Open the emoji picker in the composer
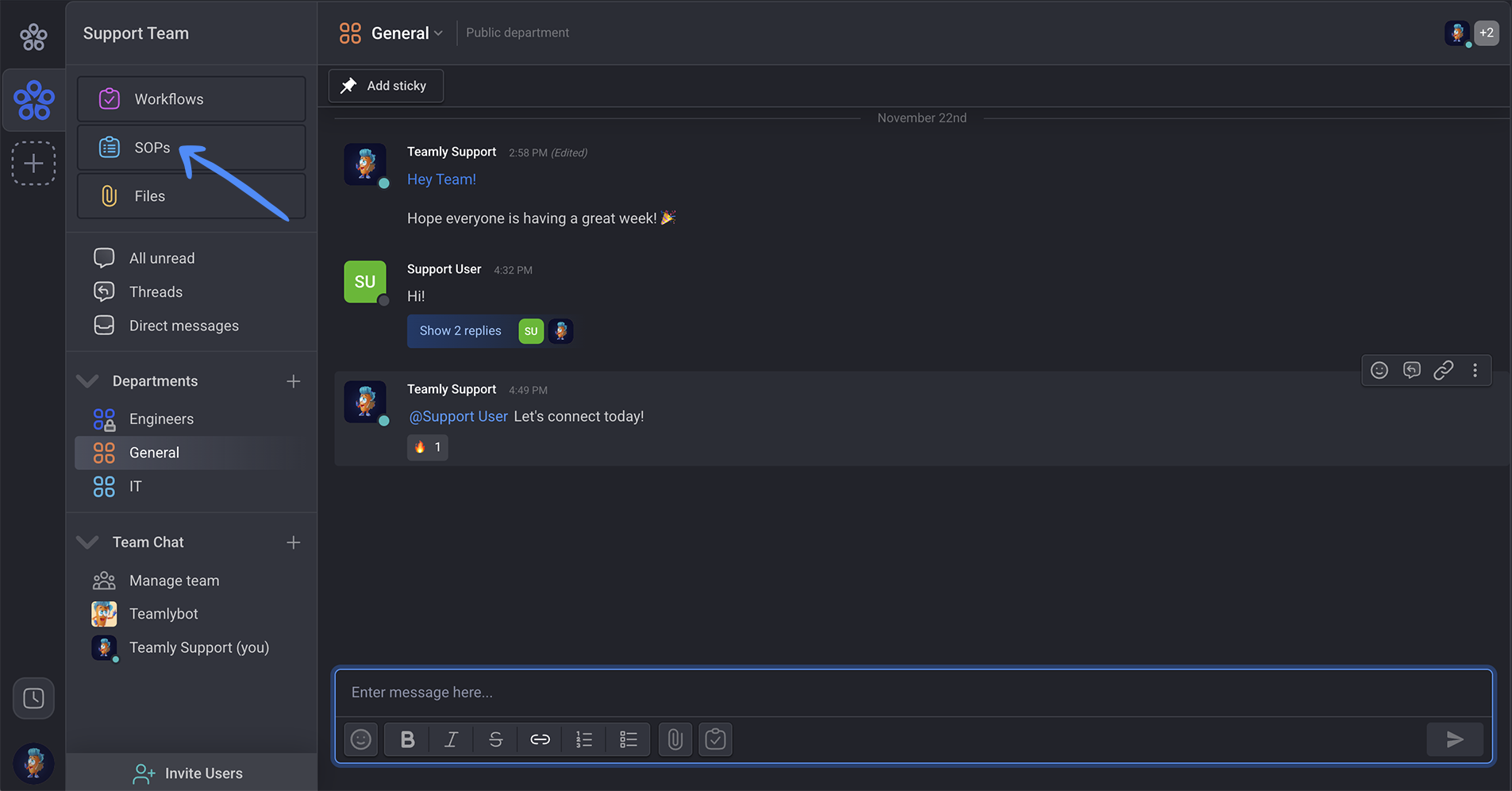Viewport: 1512px width, 791px height. click(x=361, y=739)
